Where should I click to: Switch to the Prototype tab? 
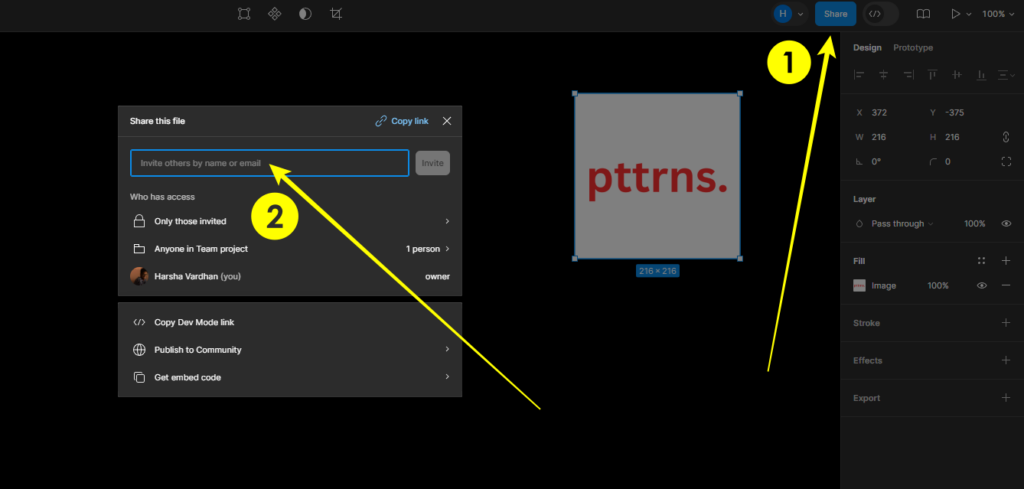tap(912, 48)
